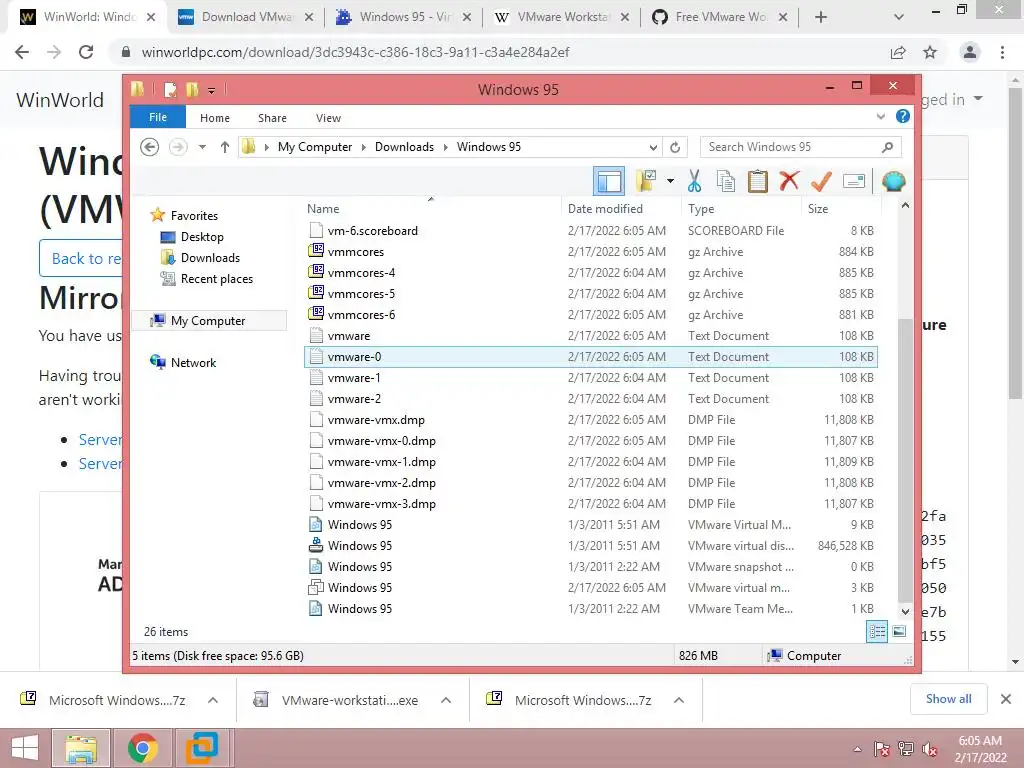Click the Copy toolbar icon
This screenshot has height=768, width=1024.
[726, 181]
